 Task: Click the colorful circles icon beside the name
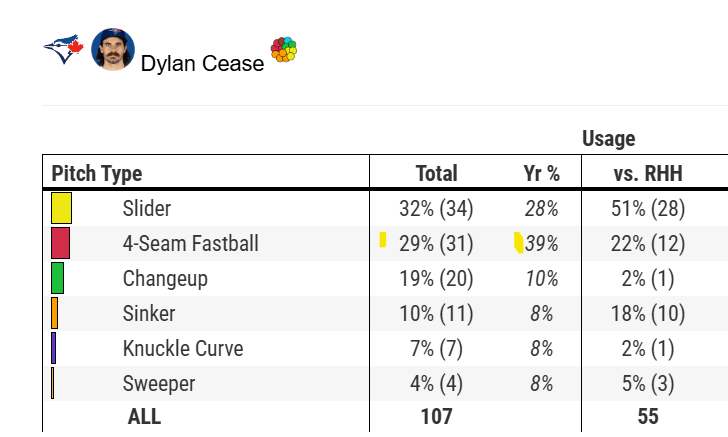tap(284, 50)
